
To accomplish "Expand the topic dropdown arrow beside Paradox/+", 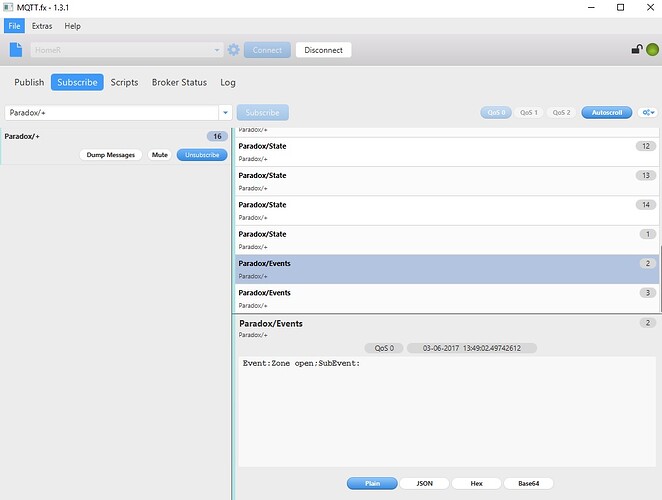I will (225, 113).
